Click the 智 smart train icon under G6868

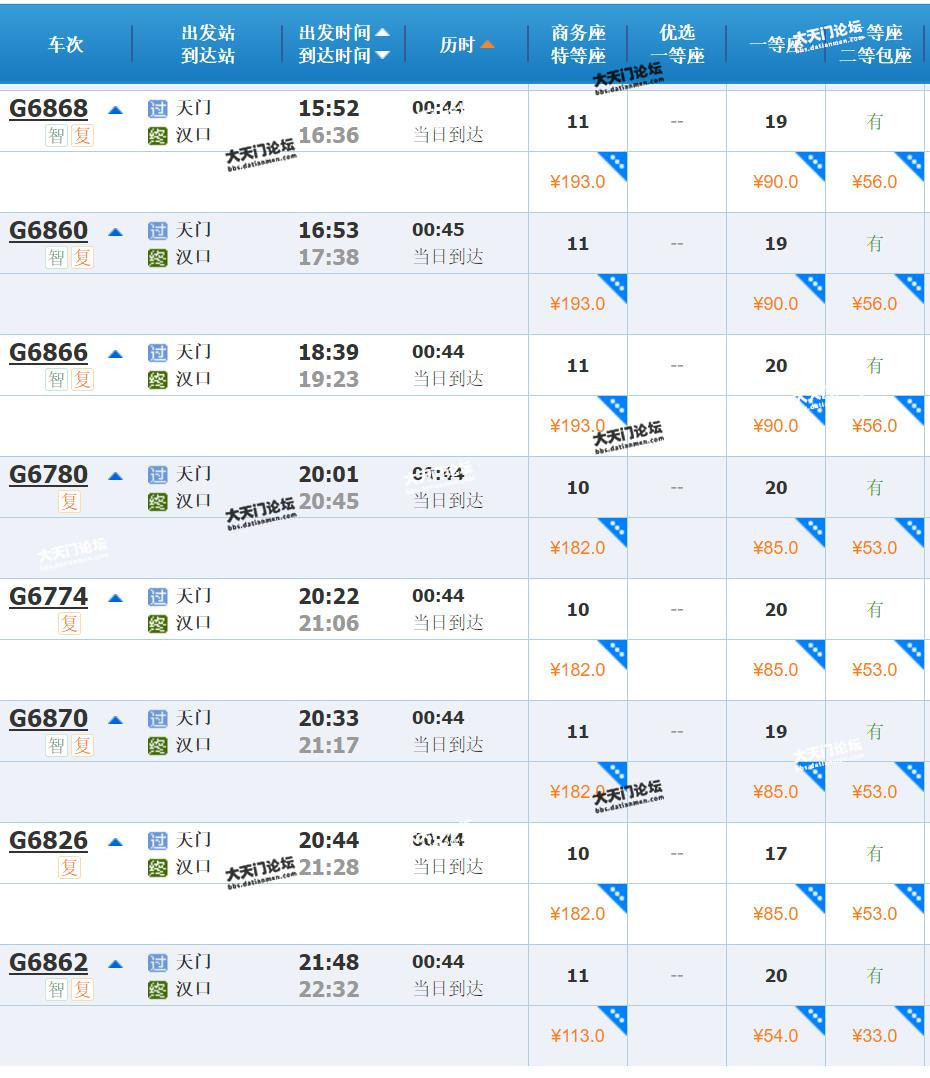point(56,135)
